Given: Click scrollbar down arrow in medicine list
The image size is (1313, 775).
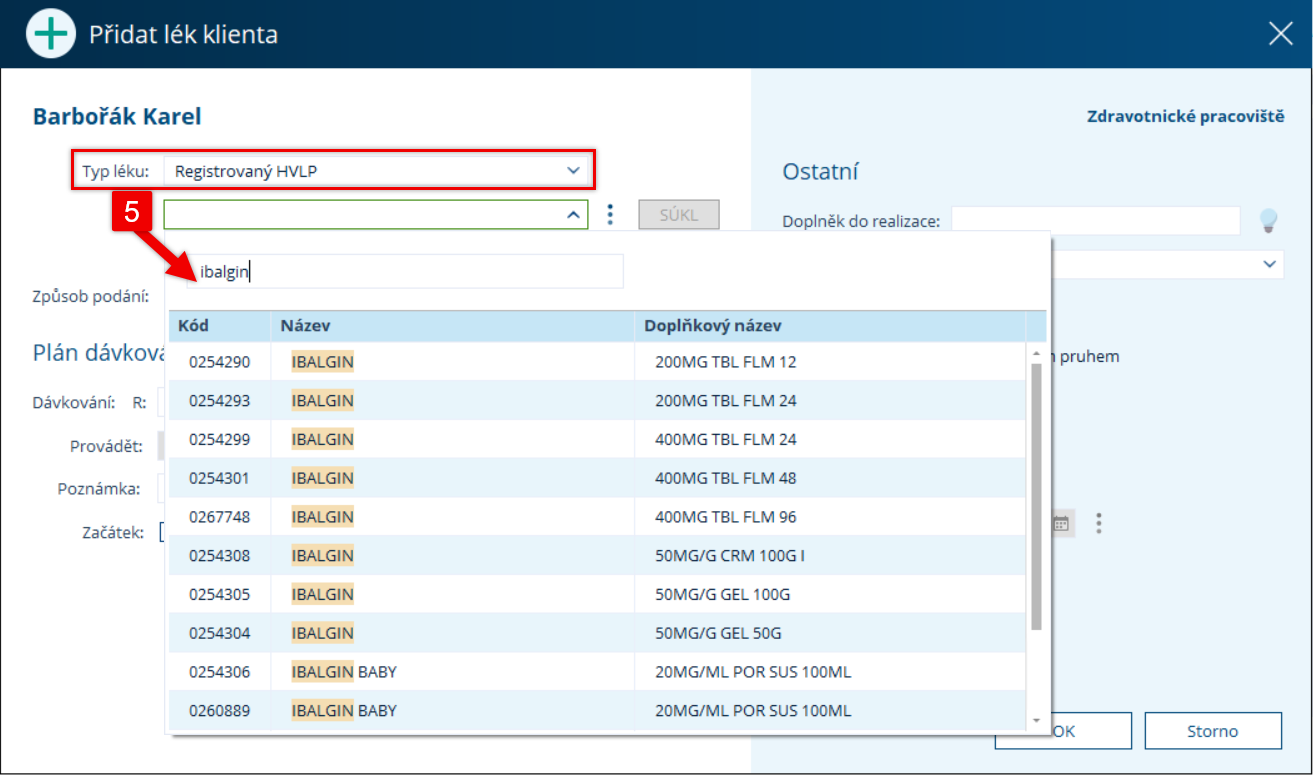Looking at the screenshot, I should pyautogui.click(x=1036, y=720).
